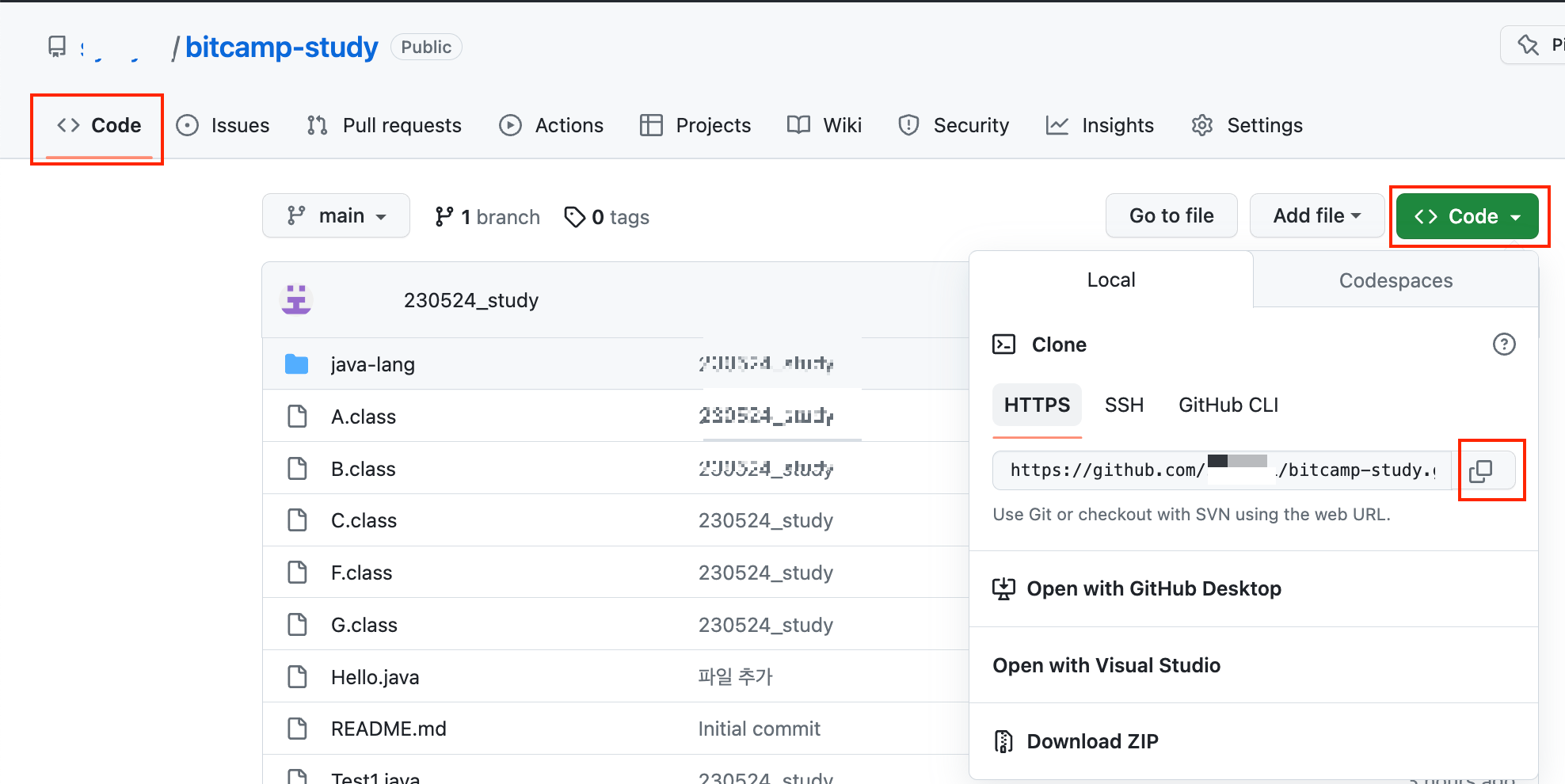
Task: Click Download ZIP
Action: click(1092, 741)
